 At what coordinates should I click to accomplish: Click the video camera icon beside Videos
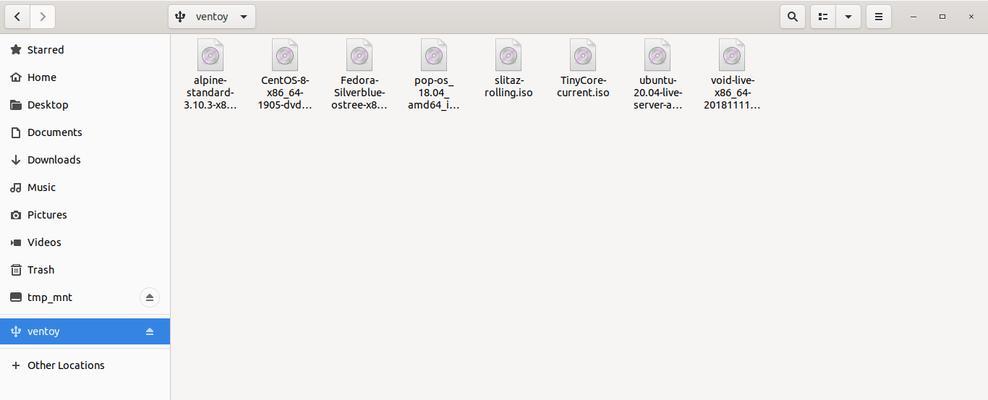[16, 243]
